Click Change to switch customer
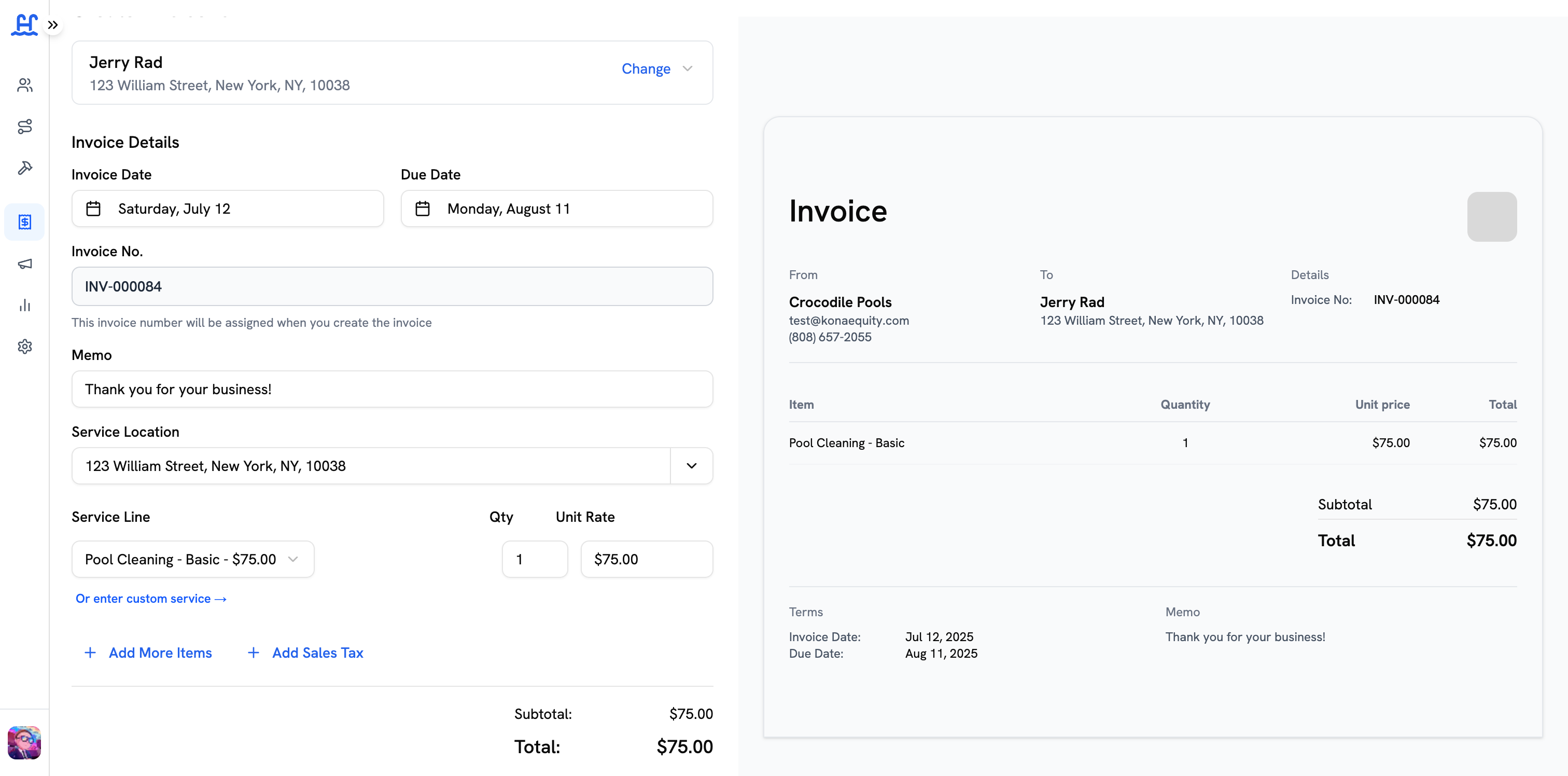Image resolution: width=1568 pixels, height=776 pixels. click(x=645, y=69)
